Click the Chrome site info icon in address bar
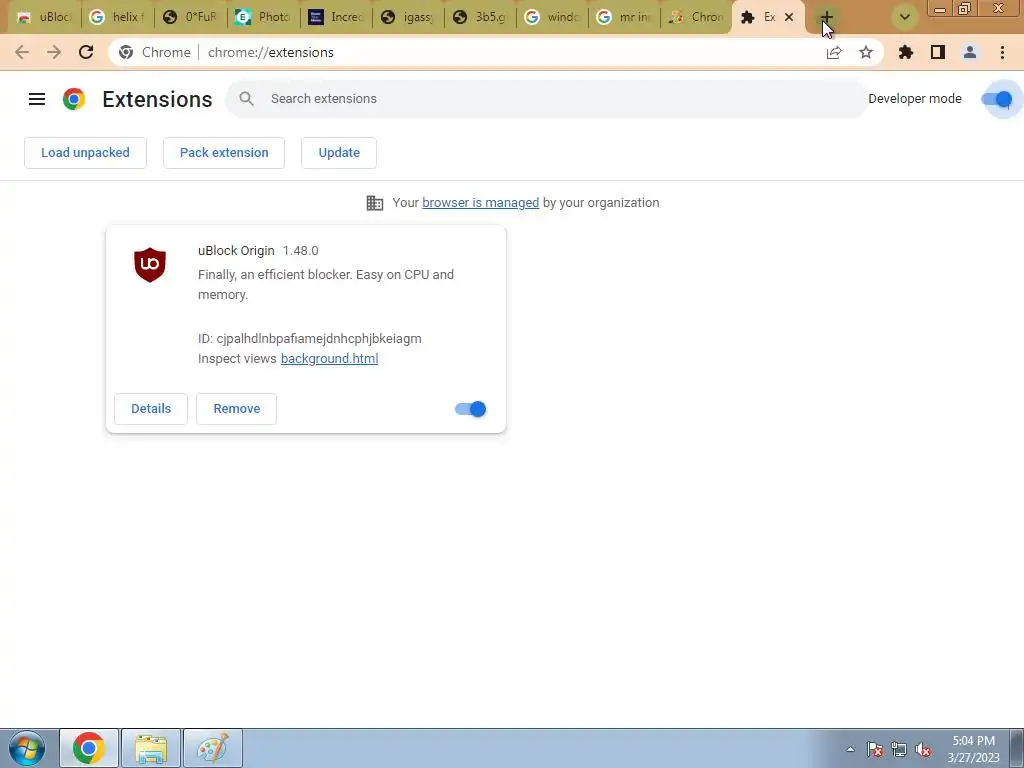1024x768 pixels. 126,52
